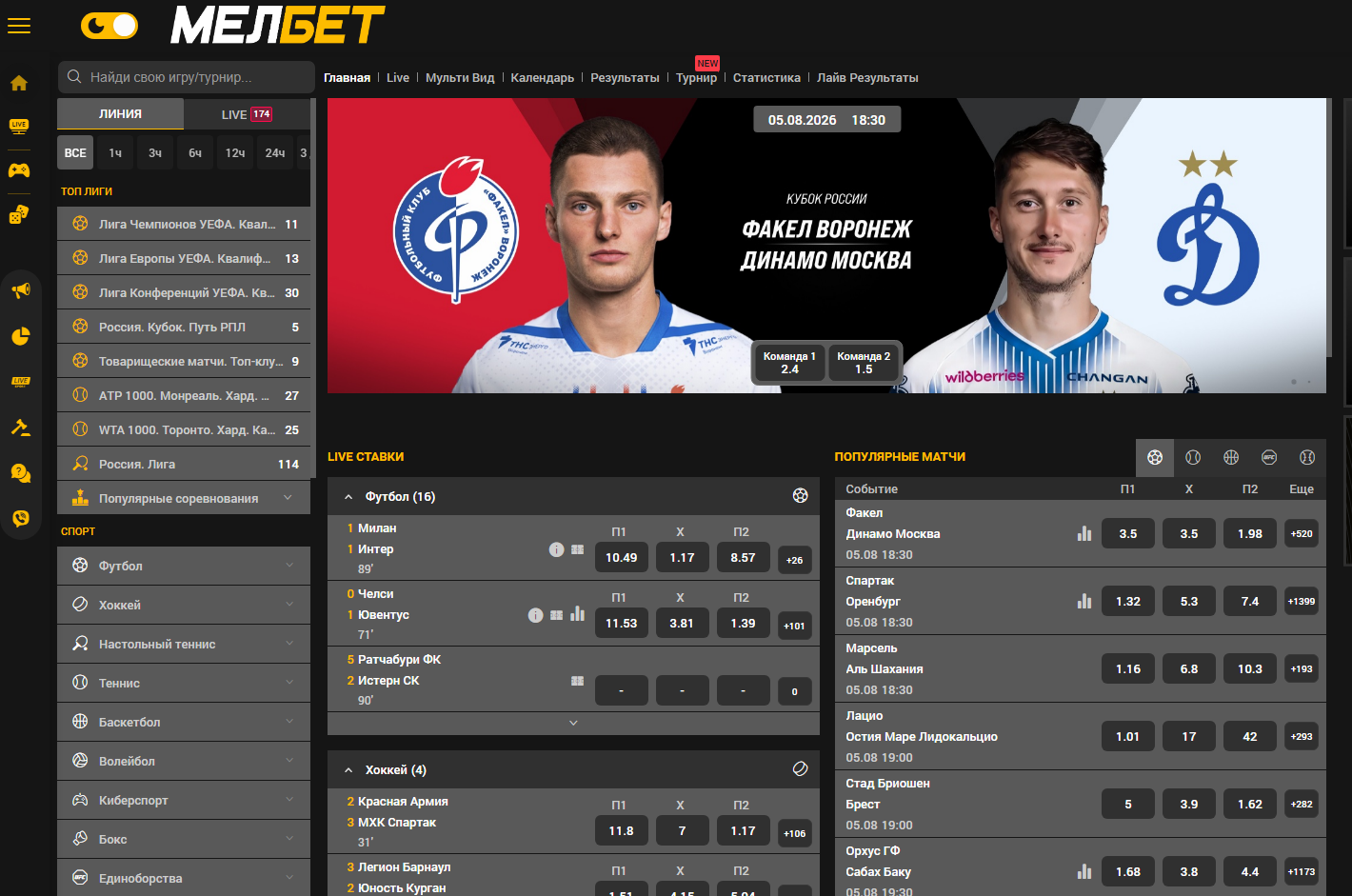Expand the Хоккей sport category in sidebar

(184, 605)
